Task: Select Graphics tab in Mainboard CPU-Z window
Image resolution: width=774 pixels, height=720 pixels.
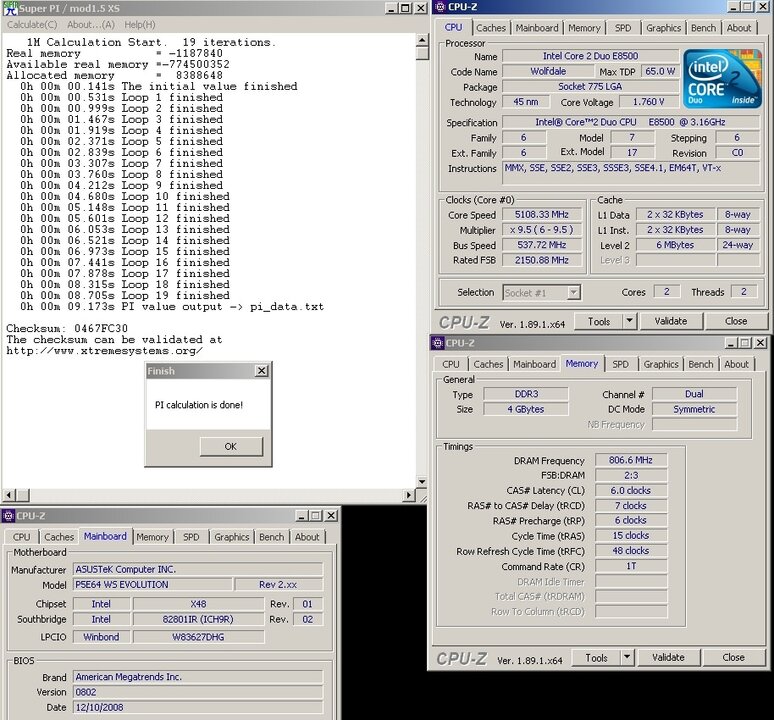Action: tap(232, 537)
